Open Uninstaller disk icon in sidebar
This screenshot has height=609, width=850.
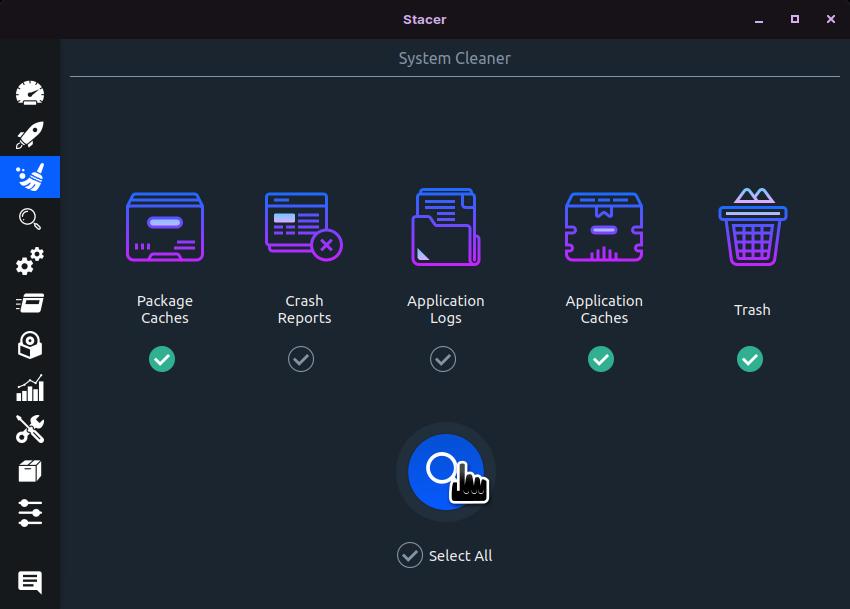[30, 346]
